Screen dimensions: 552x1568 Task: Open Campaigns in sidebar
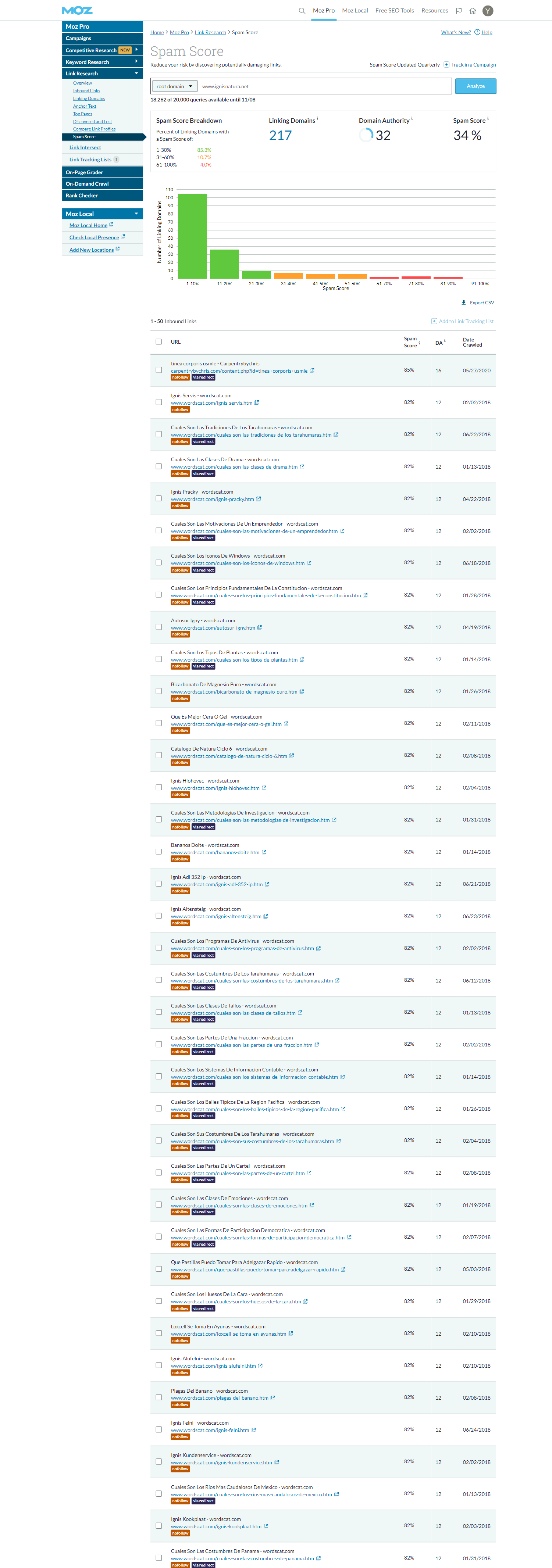pyautogui.click(x=102, y=38)
